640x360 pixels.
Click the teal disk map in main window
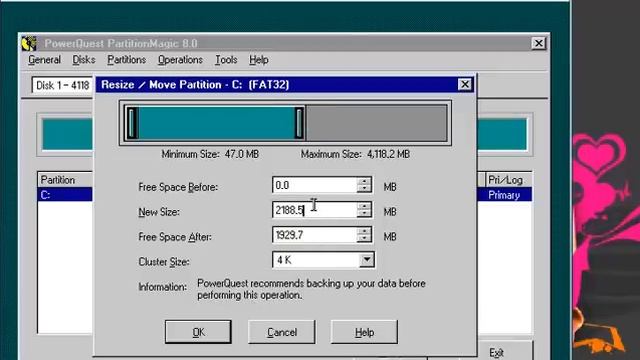[x=67, y=134]
